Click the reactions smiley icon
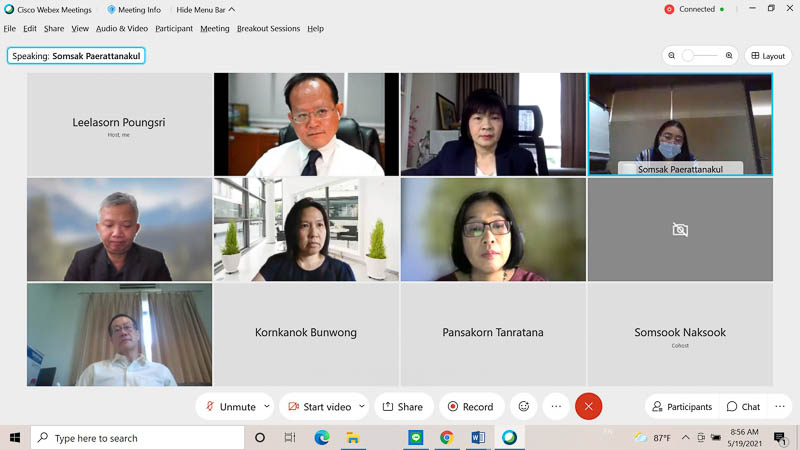Image resolution: width=800 pixels, height=450 pixels. coord(523,406)
